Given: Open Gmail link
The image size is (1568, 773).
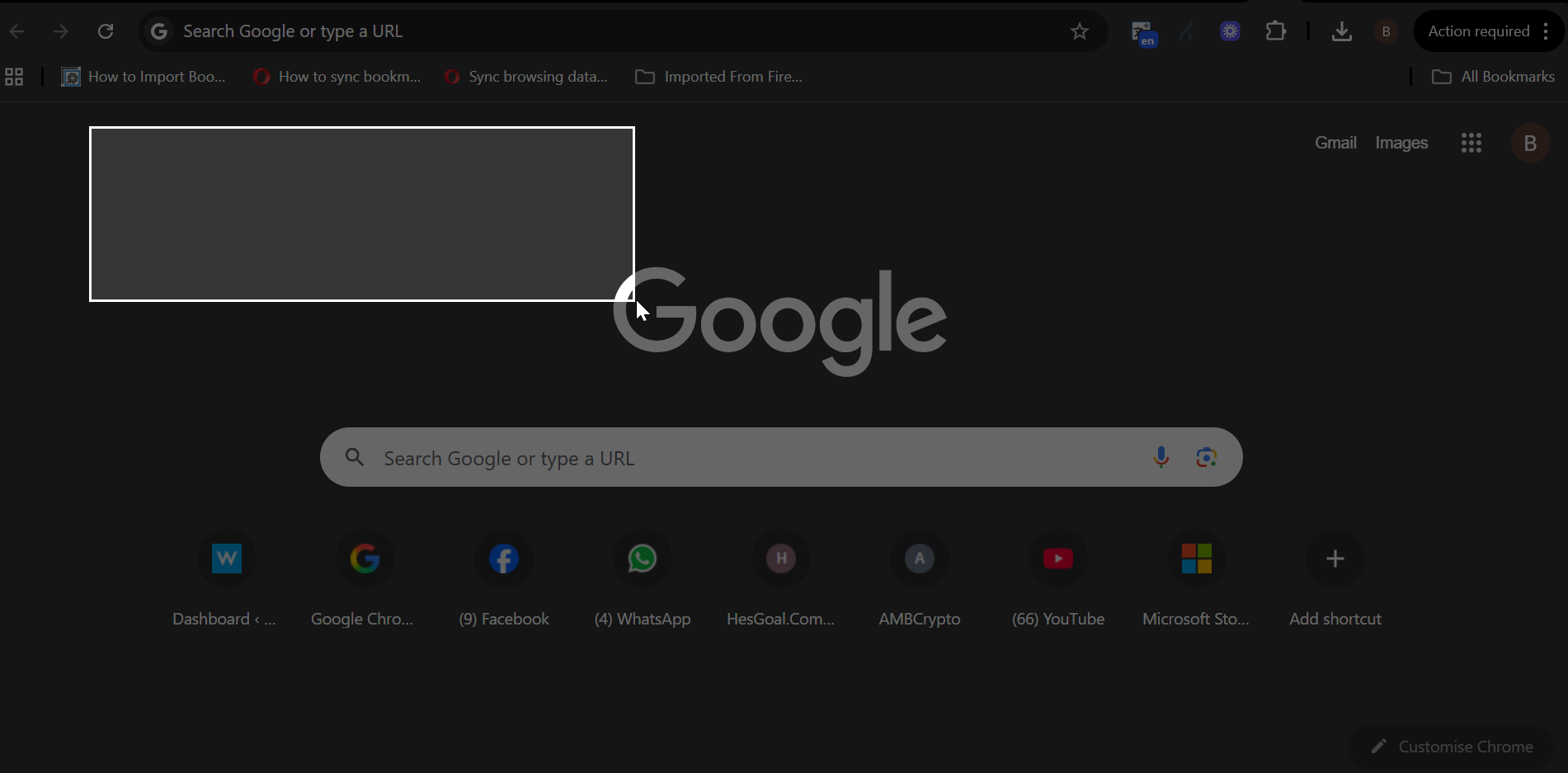Looking at the screenshot, I should click(x=1335, y=143).
